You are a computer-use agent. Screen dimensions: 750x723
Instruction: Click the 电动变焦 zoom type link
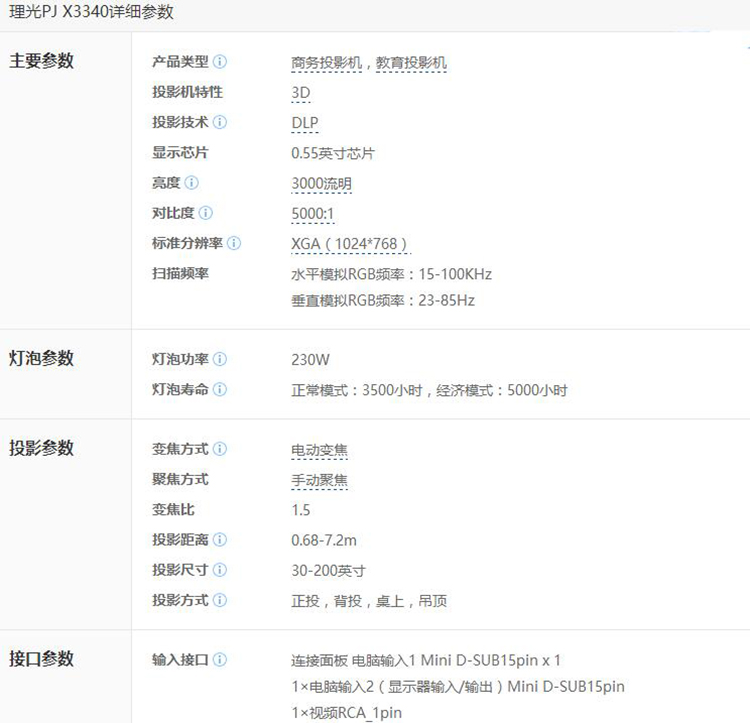coord(320,450)
